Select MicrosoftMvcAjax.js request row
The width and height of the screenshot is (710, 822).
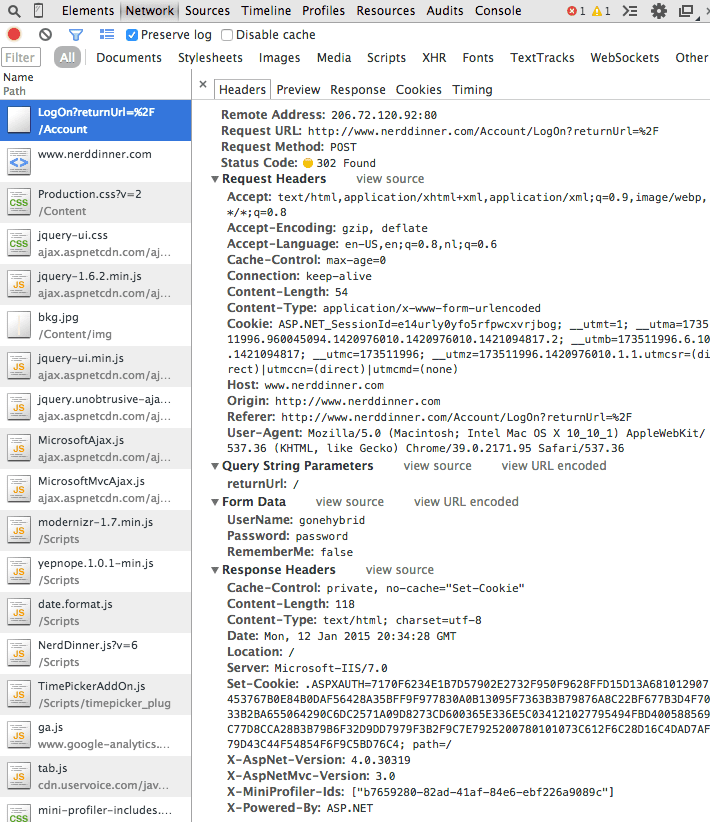tap(95, 490)
